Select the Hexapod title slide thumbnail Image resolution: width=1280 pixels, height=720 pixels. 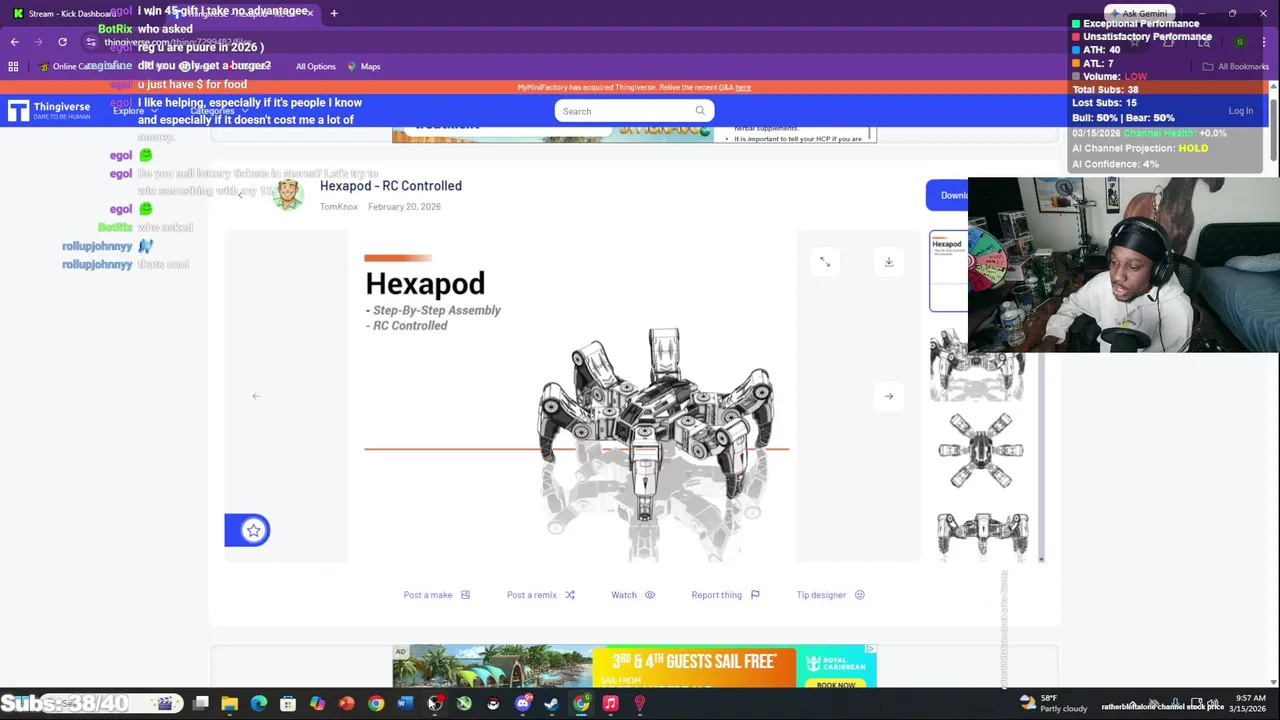[949, 271]
